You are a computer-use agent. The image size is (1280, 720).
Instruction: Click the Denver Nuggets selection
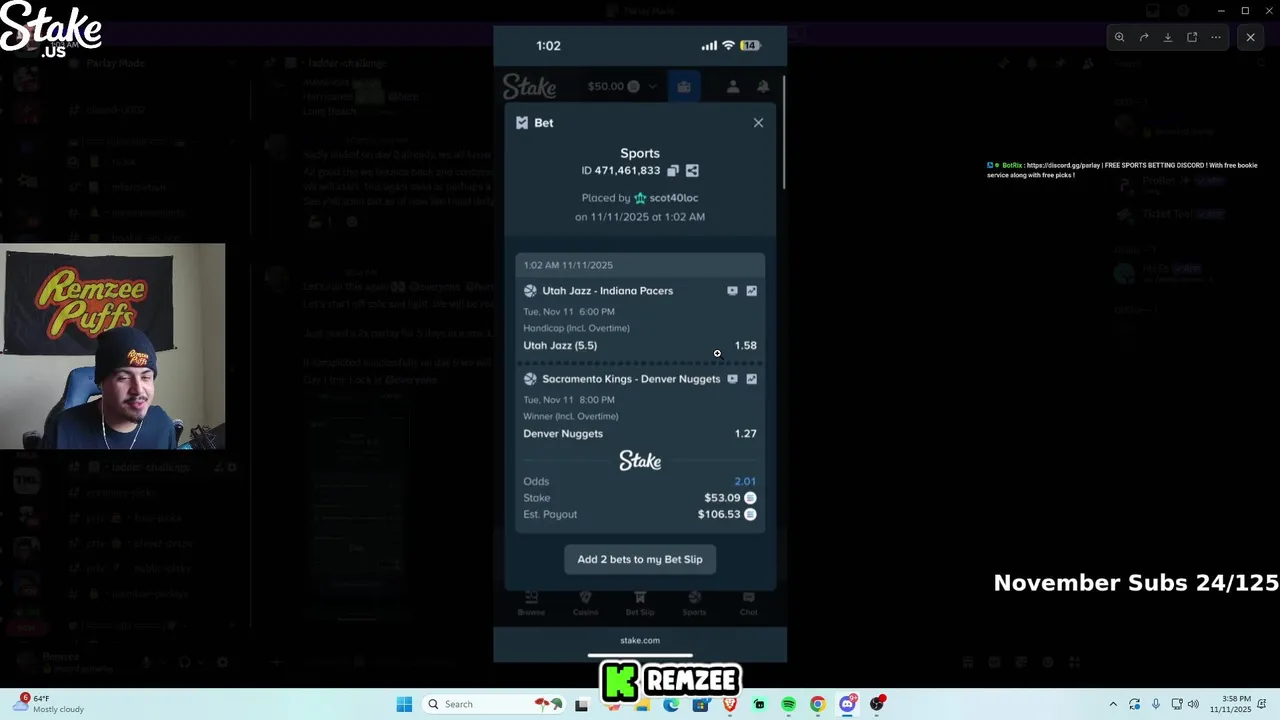coord(563,433)
